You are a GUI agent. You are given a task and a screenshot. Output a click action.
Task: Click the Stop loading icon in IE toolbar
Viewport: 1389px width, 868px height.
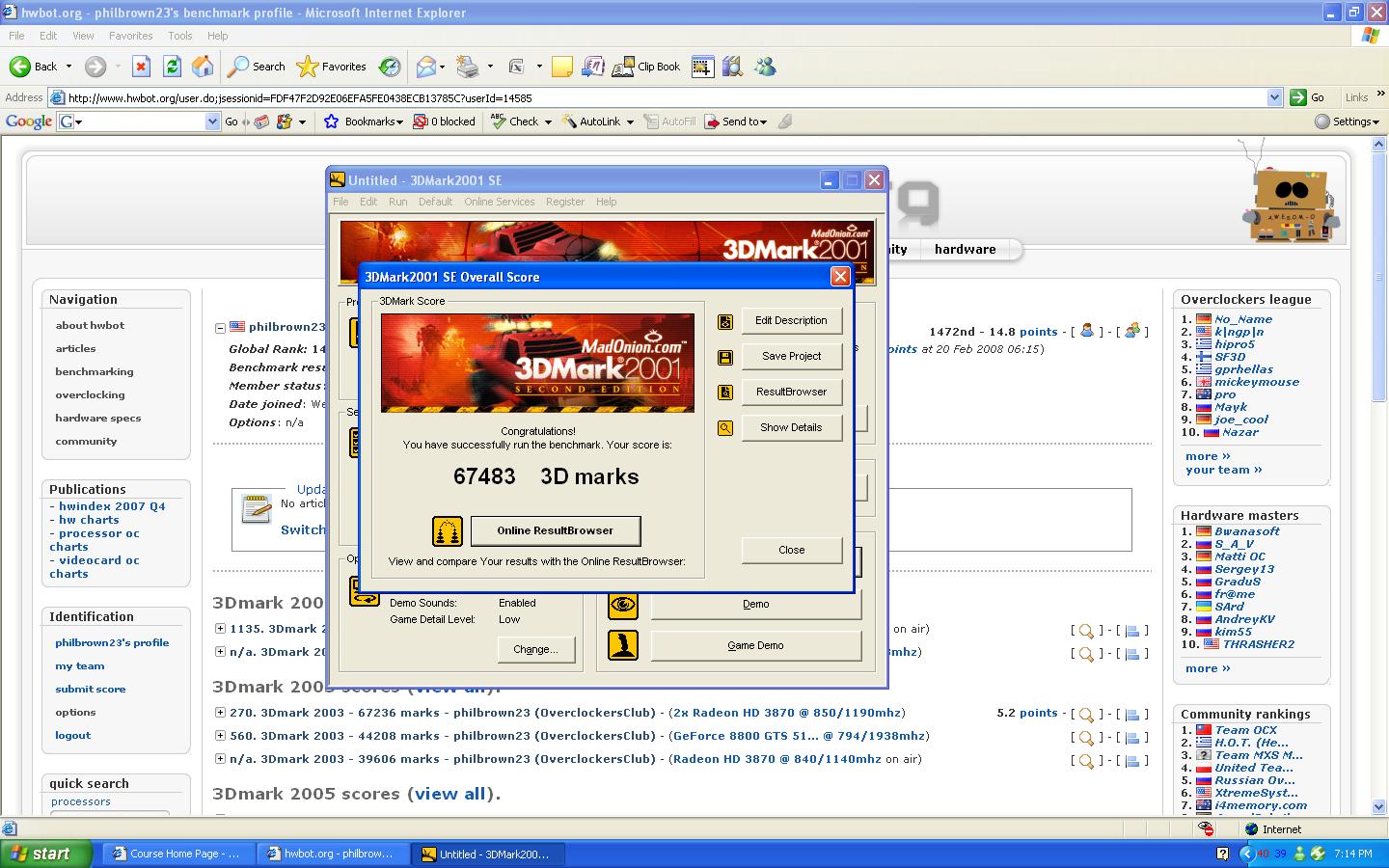141,67
